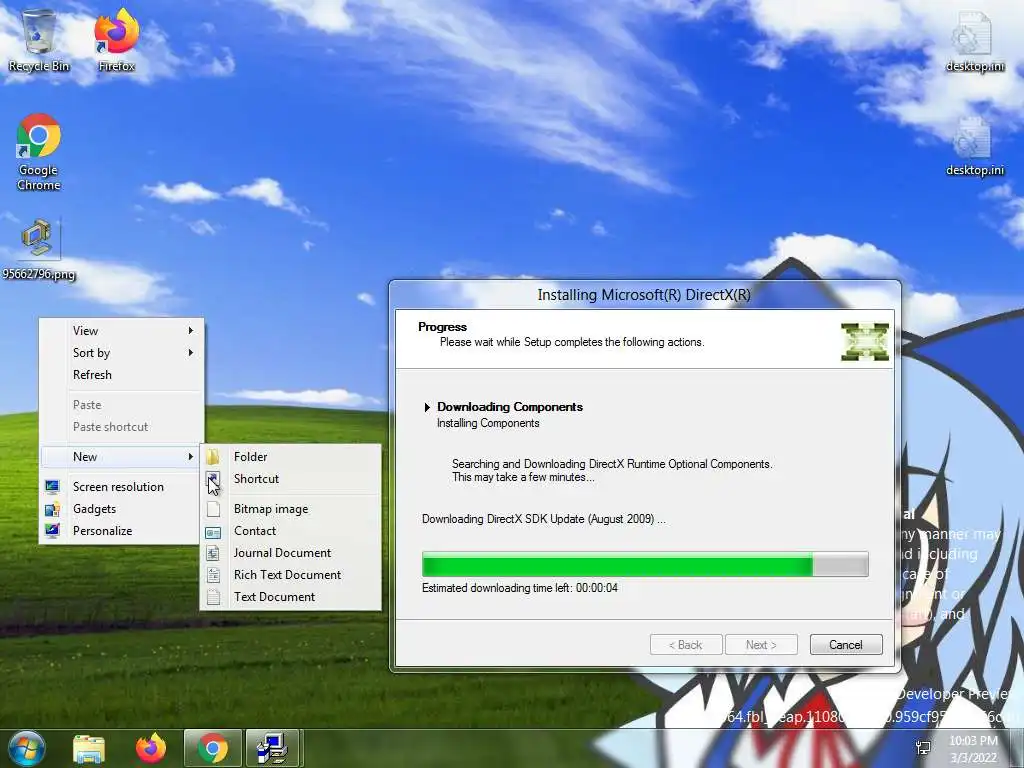1024x768 pixels.
Task: Click the Bitmap image file icon
Action: pyautogui.click(x=213, y=509)
